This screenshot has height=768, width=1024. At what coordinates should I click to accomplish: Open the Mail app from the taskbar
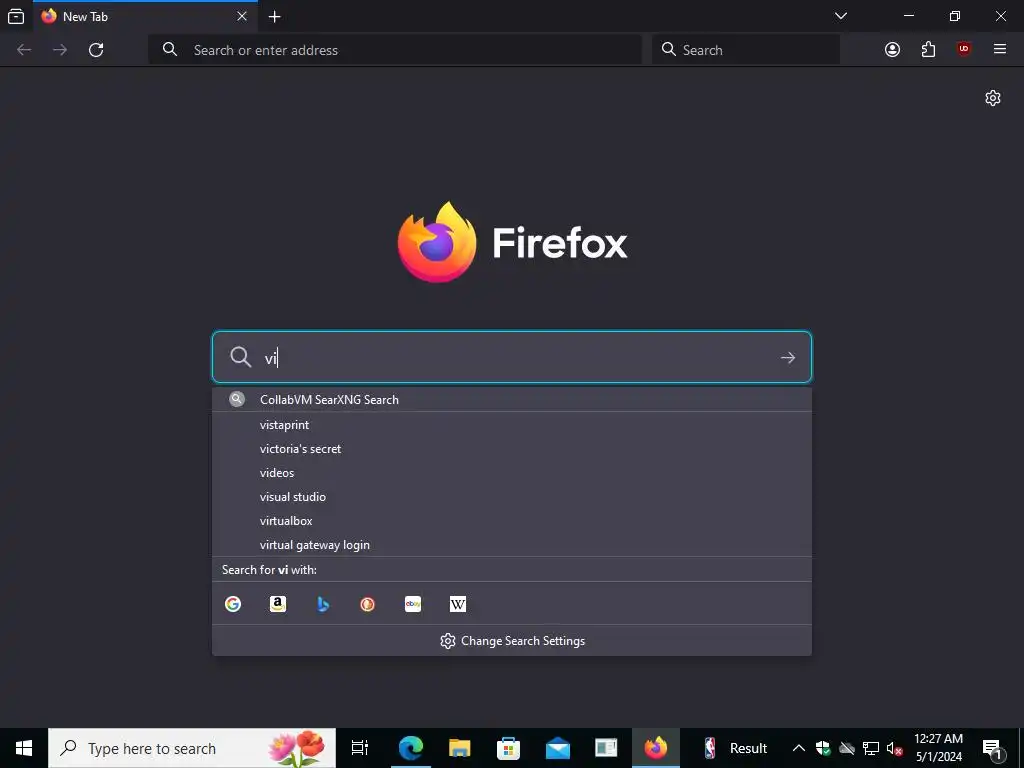(x=558, y=748)
